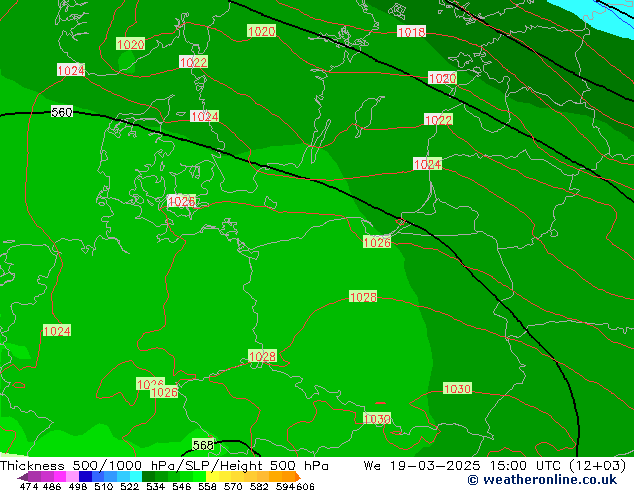
Task: Click the bright magenta swatch above 486
Action: 59,476
